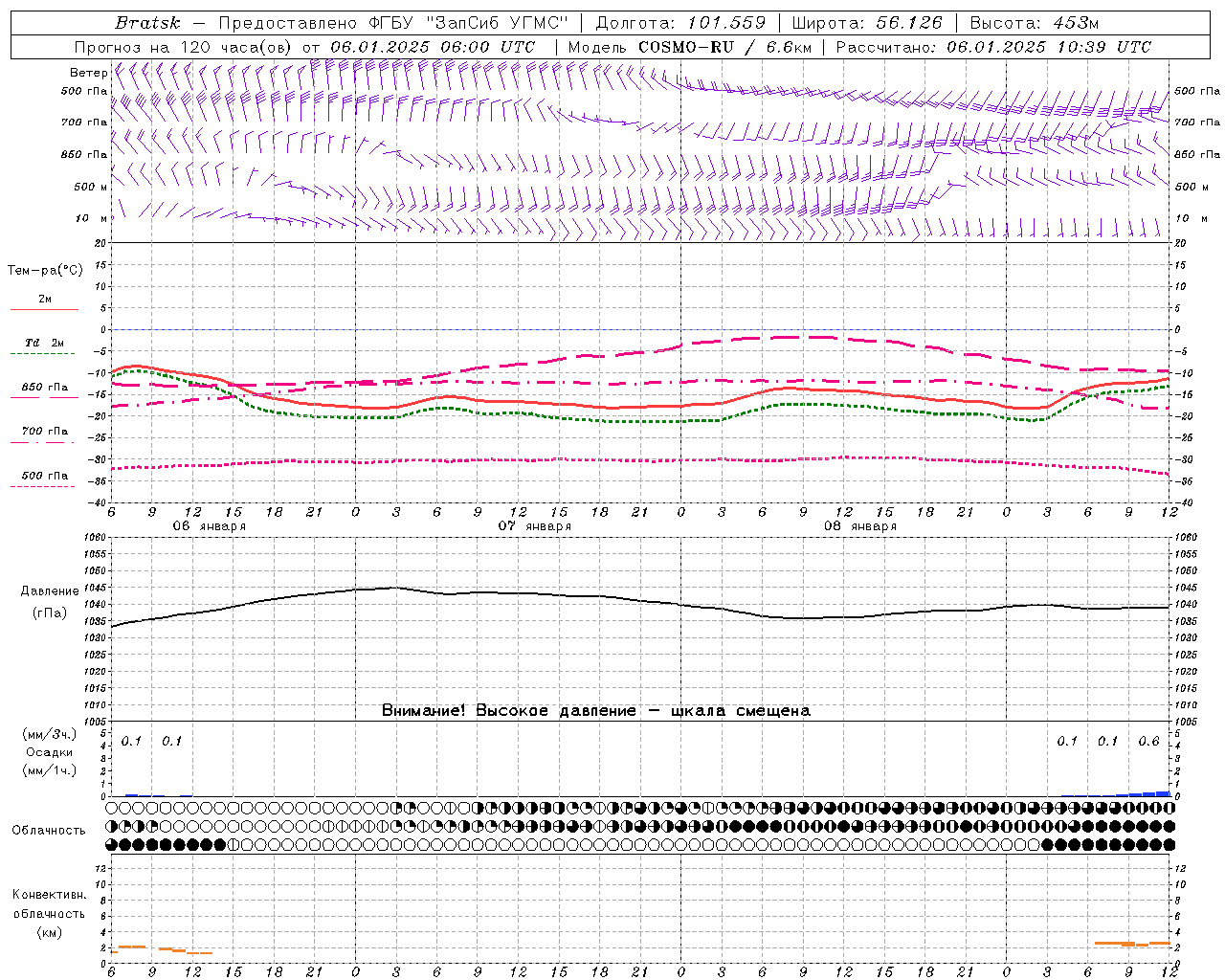
Task: Click the 'Модель COSMO-RU / 6.6км' label
Action: 689,47
